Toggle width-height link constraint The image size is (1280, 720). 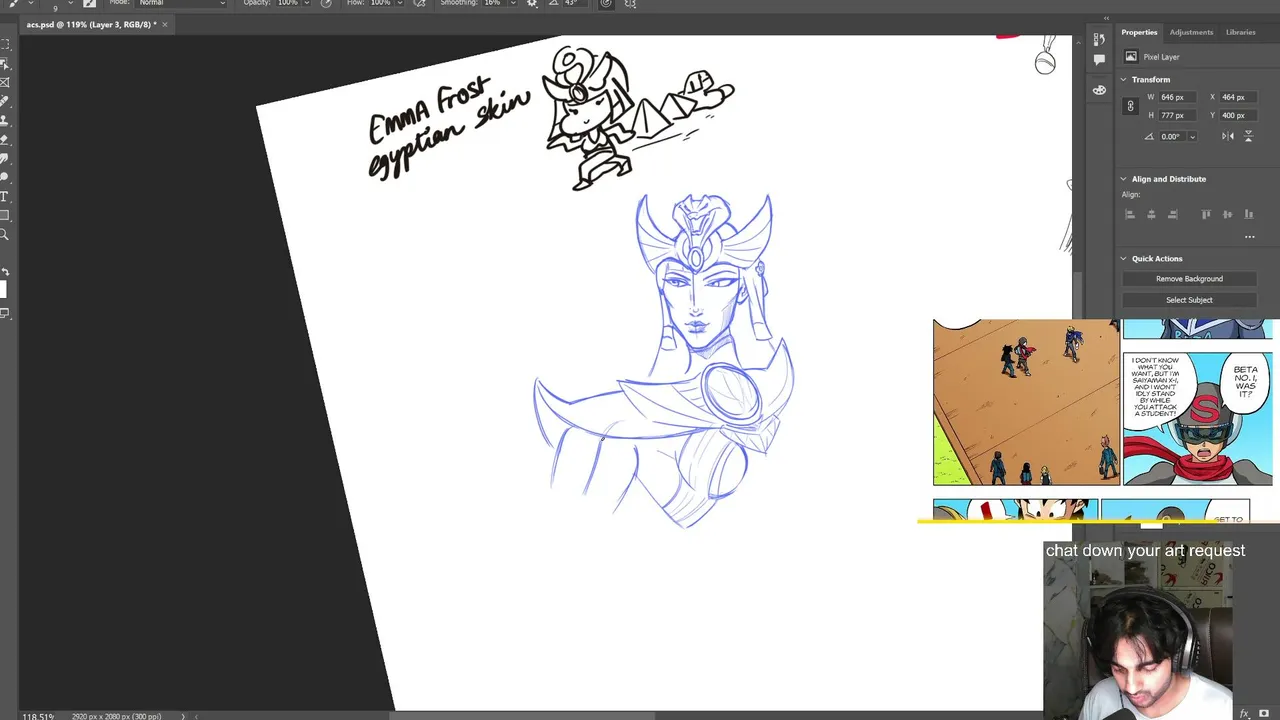(1131, 106)
